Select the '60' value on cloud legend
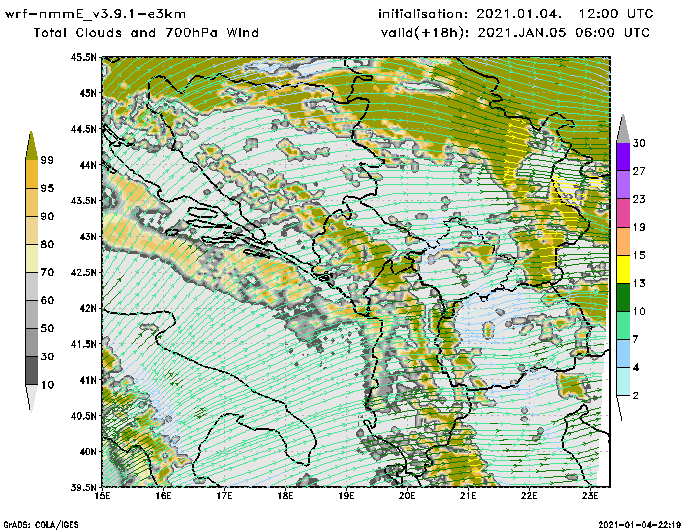The height and width of the screenshot is (530, 700). [47, 300]
